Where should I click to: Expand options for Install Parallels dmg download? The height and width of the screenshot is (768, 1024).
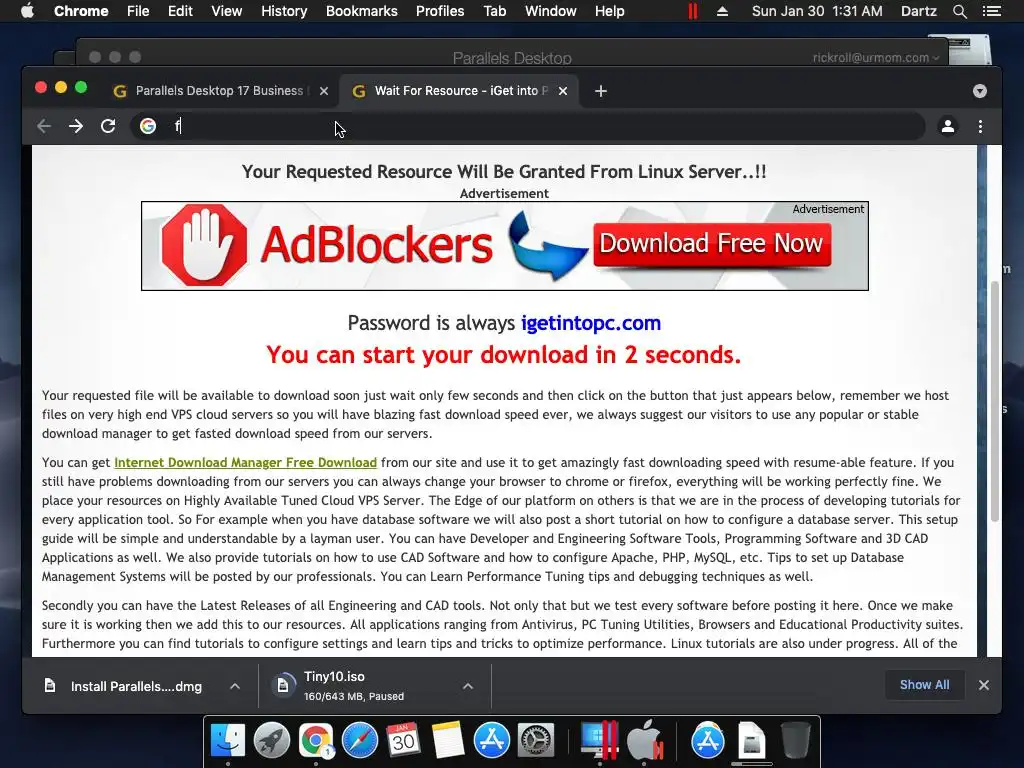click(x=235, y=686)
